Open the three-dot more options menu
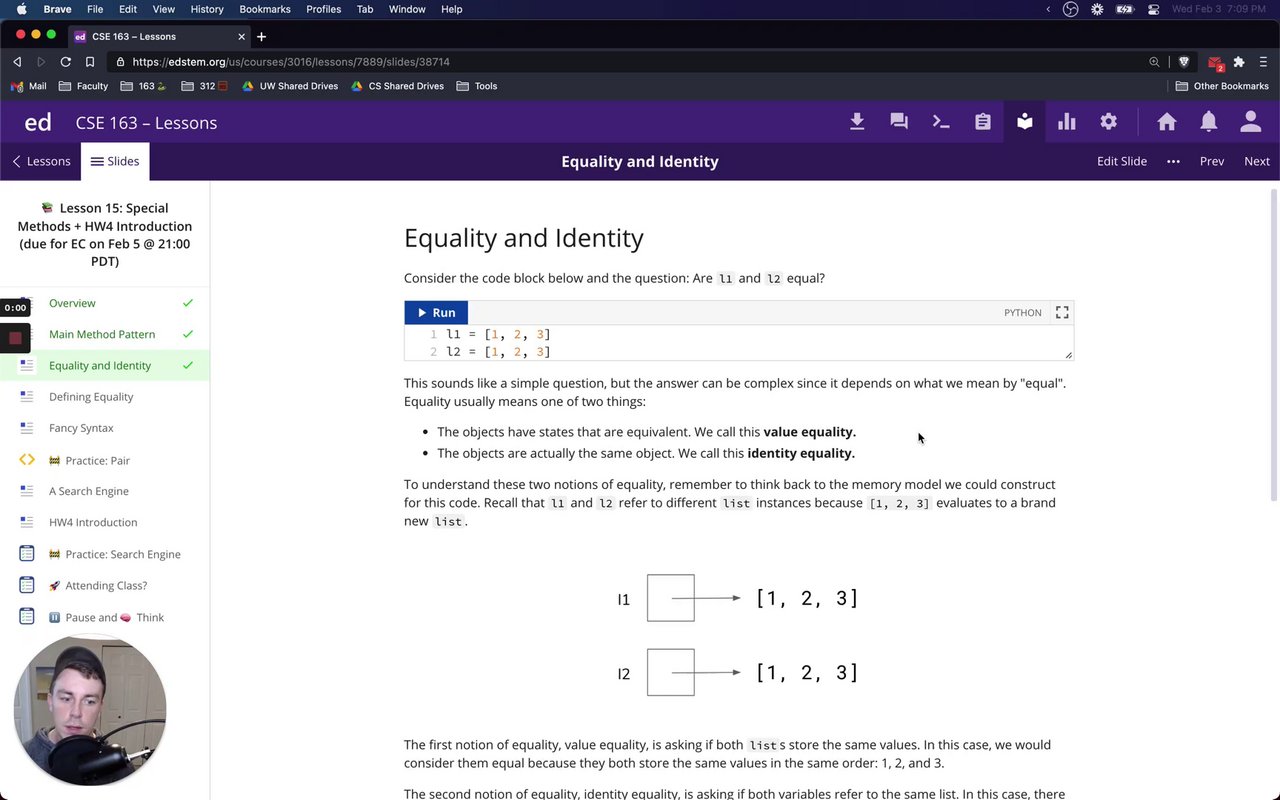The image size is (1280, 800). point(1173,161)
